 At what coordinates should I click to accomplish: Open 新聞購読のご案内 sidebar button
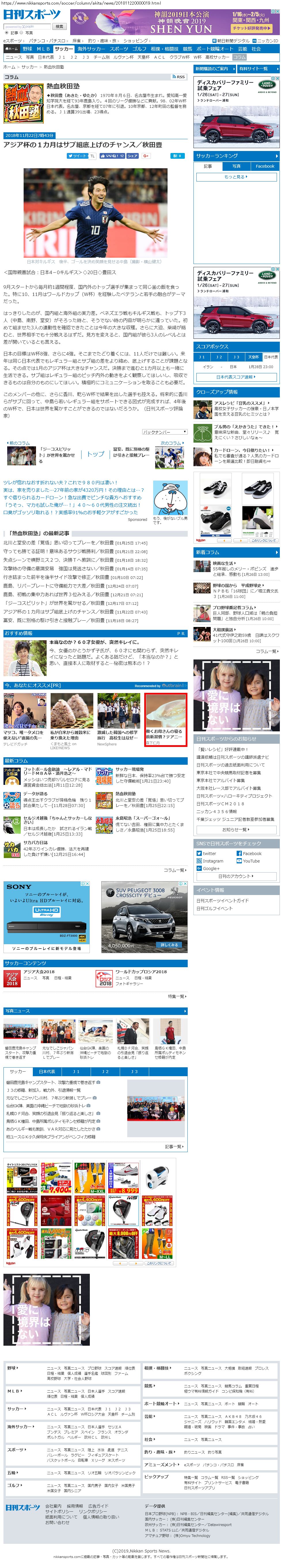click(x=215, y=69)
